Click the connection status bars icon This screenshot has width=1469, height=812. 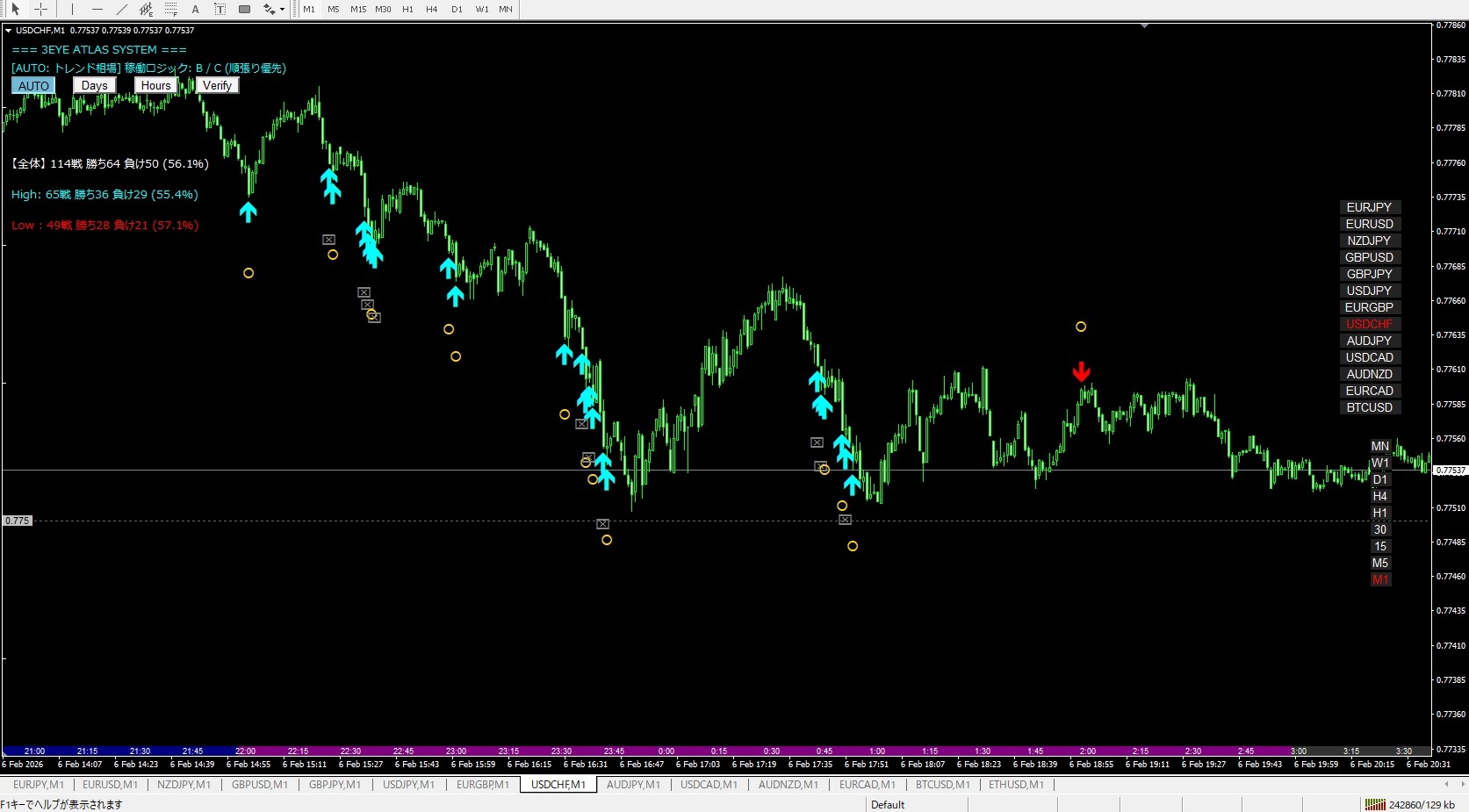pyautogui.click(x=1375, y=804)
